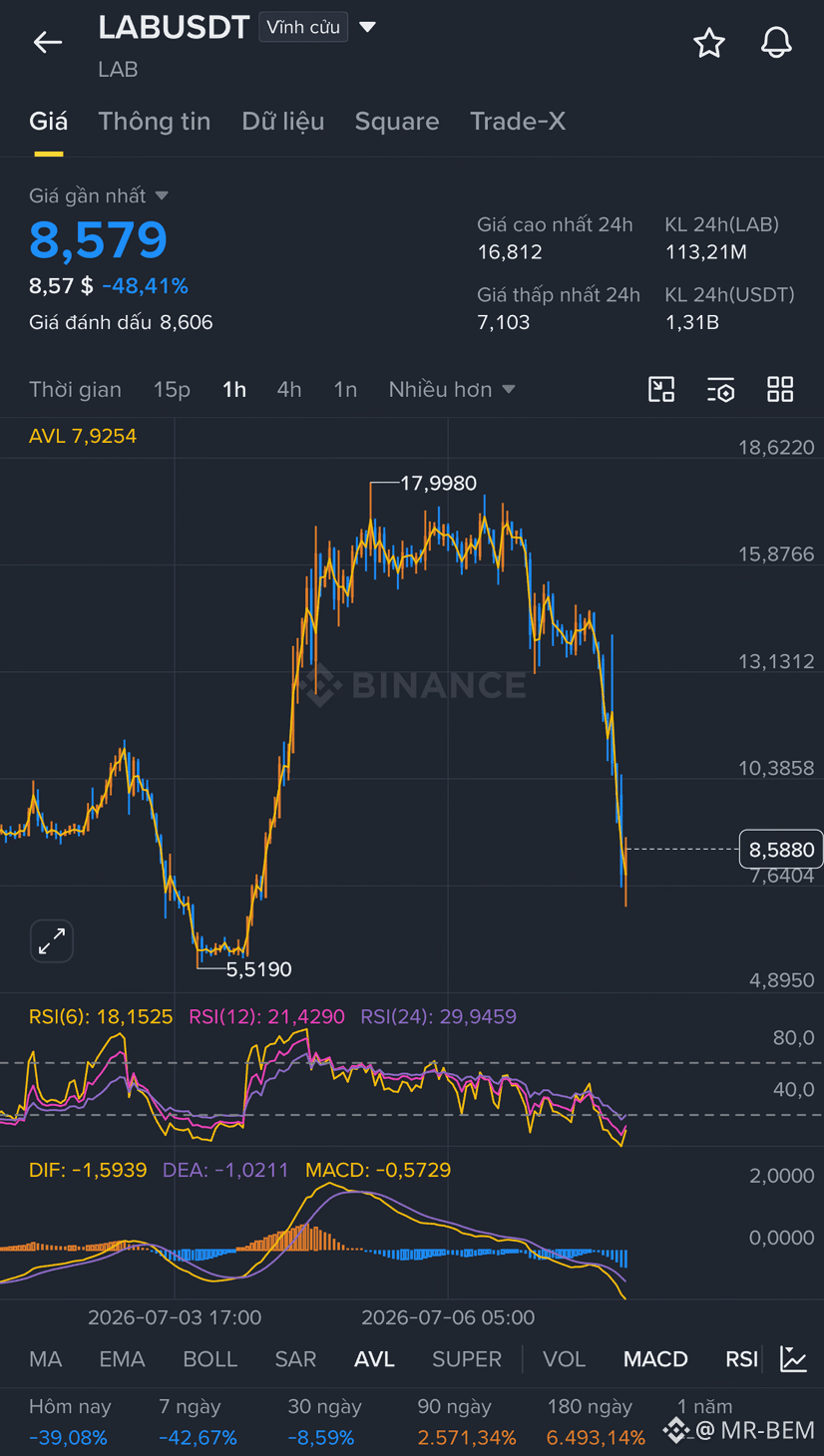The width and height of the screenshot is (824, 1456).
Task: Tap the last price 8,579
Action: tap(98, 239)
